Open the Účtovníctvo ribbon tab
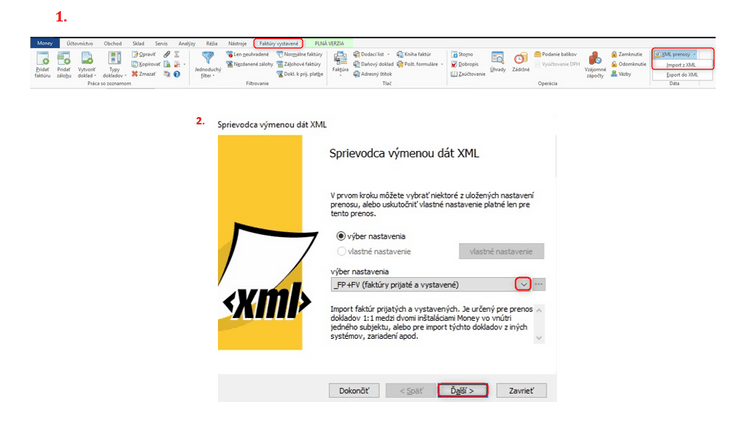The height and width of the screenshot is (423, 738). (78, 45)
